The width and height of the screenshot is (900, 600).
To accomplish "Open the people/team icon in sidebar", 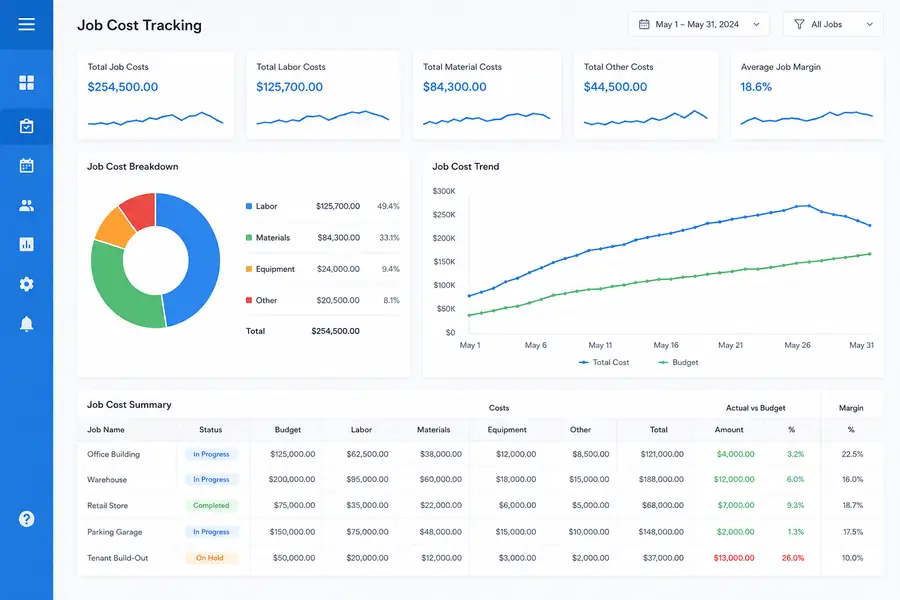I will tap(26, 205).
